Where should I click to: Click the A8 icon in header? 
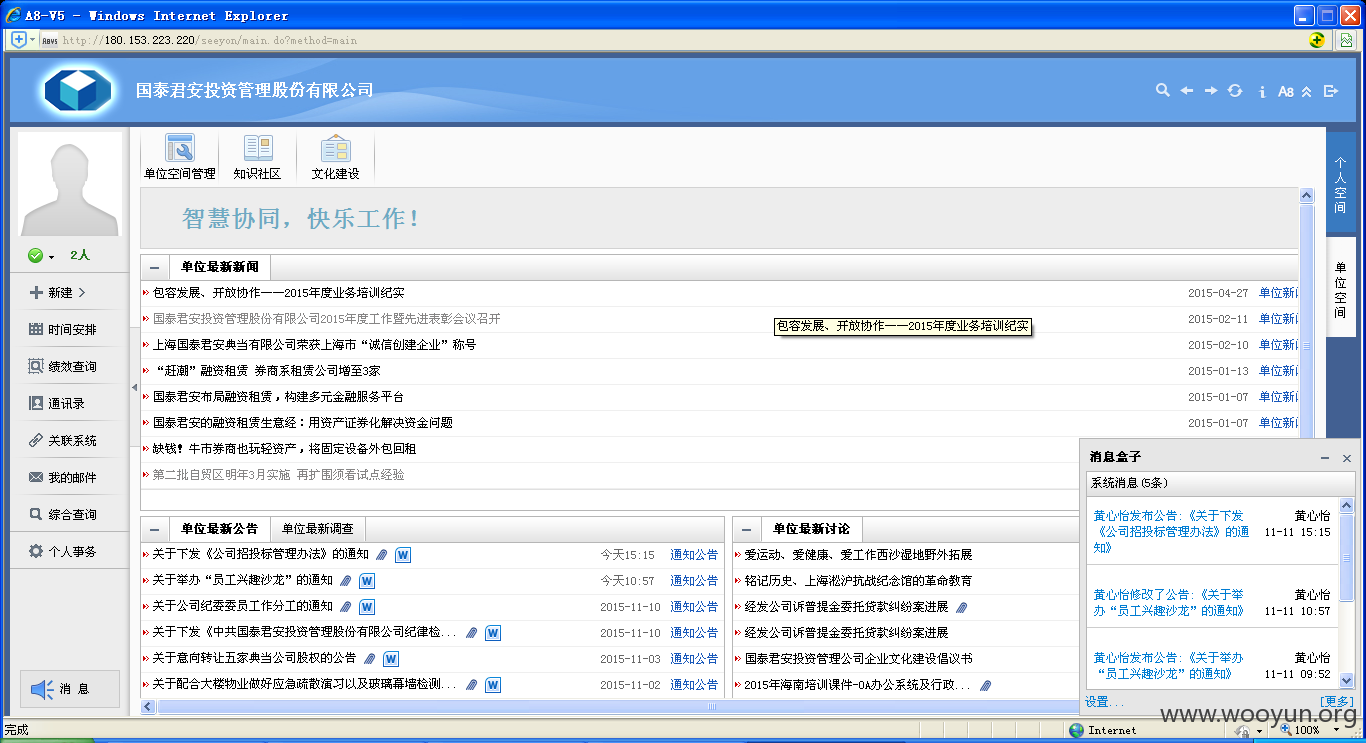pyautogui.click(x=1286, y=92)
